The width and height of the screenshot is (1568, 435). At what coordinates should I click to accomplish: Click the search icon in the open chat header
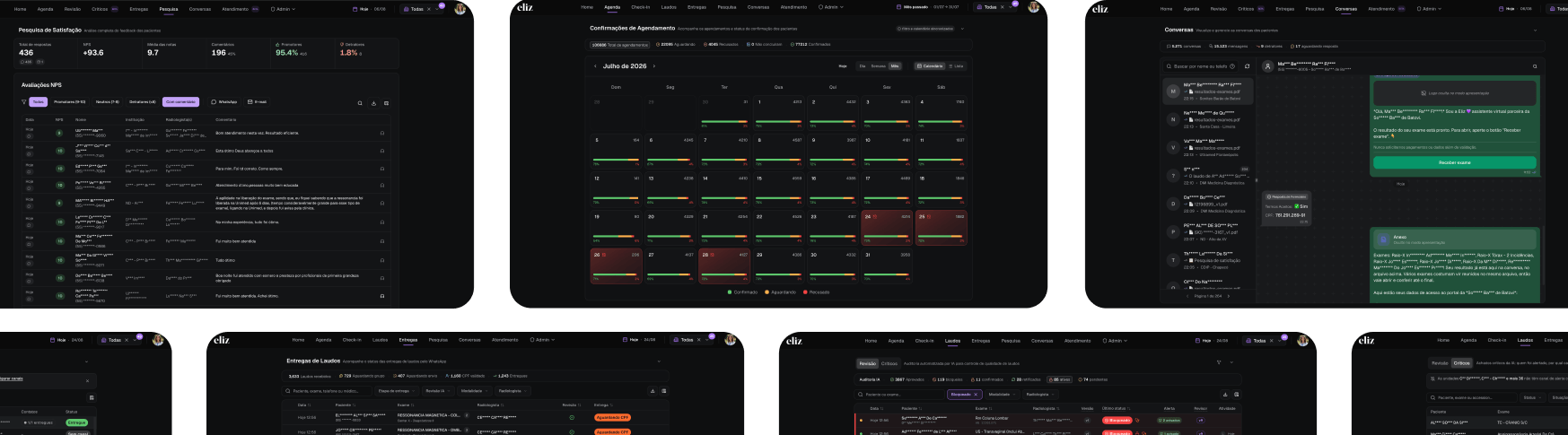[1535, 66]
